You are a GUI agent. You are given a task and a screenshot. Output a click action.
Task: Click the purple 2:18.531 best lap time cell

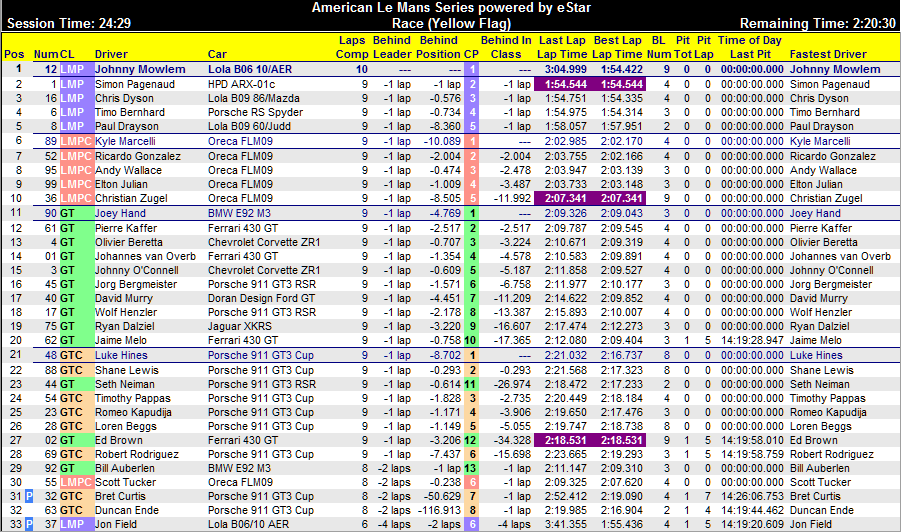617,439
